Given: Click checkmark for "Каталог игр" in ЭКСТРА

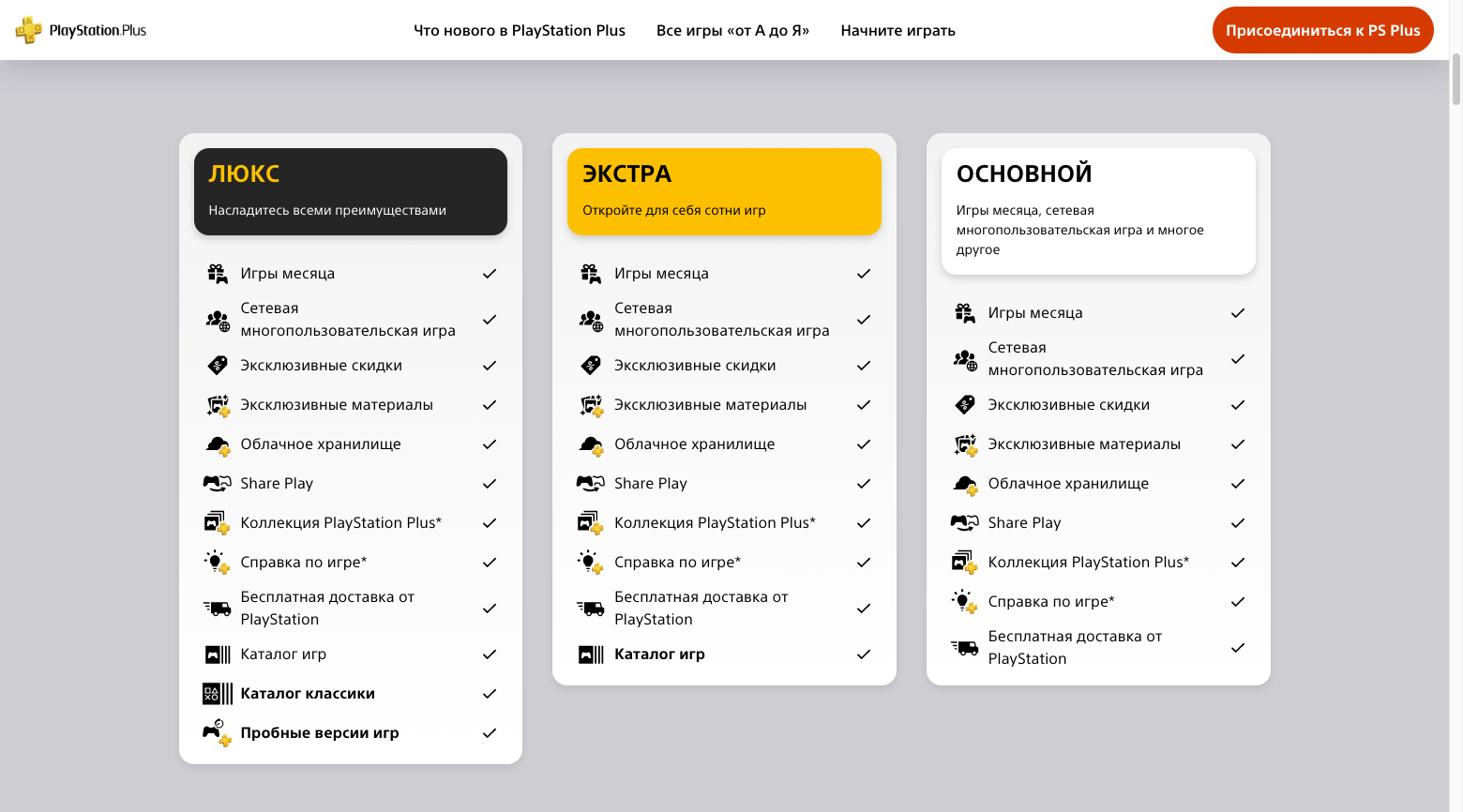Looking at the screenshot, I should point(864,654).
